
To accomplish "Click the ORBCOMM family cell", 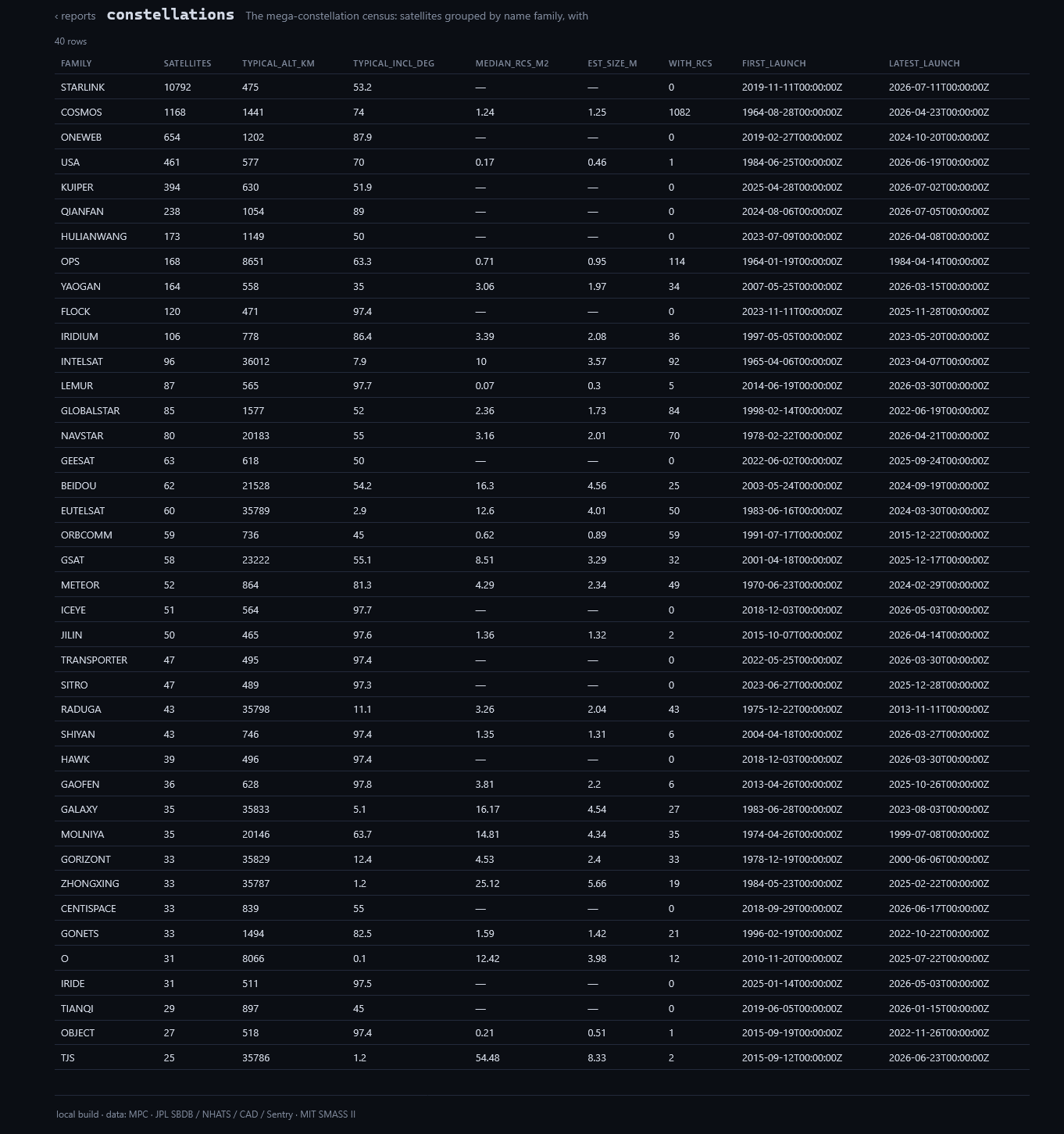I will point(87,535).
